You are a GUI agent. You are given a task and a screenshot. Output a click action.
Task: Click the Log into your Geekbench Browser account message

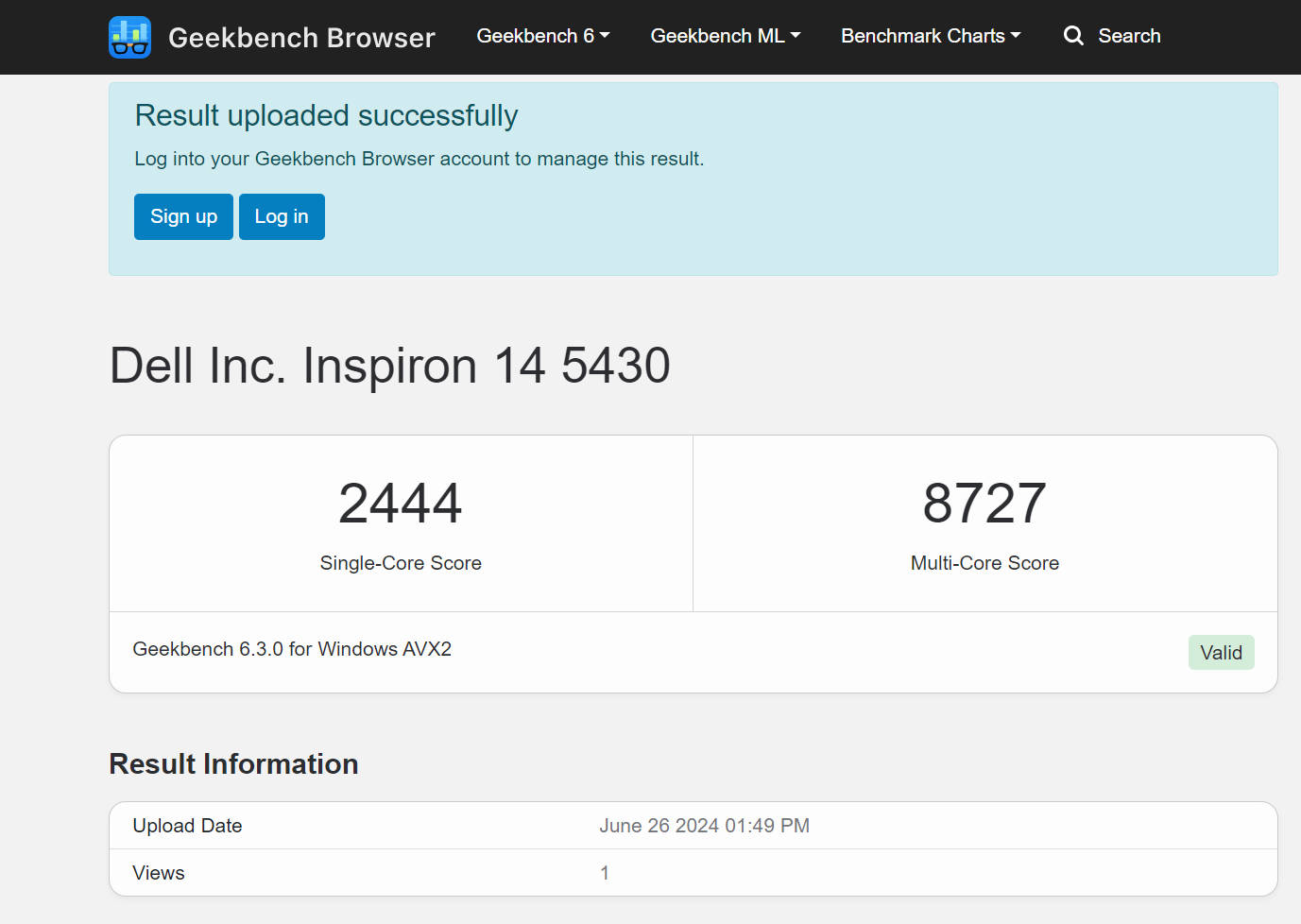click(x=419, y=159)
